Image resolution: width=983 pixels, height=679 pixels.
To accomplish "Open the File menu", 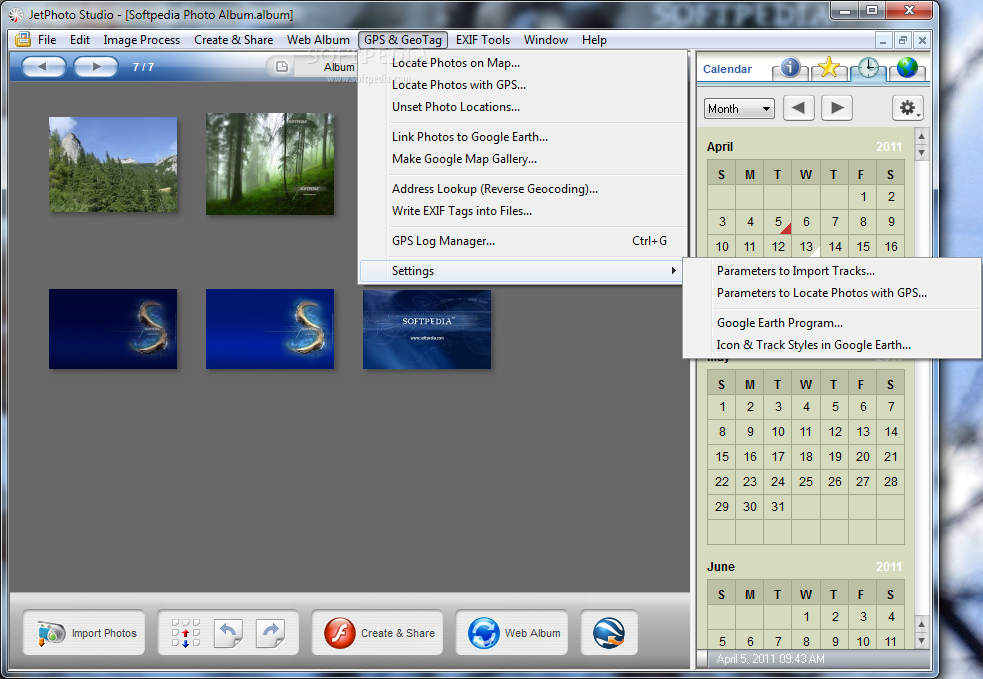I will tap(47, 39).
